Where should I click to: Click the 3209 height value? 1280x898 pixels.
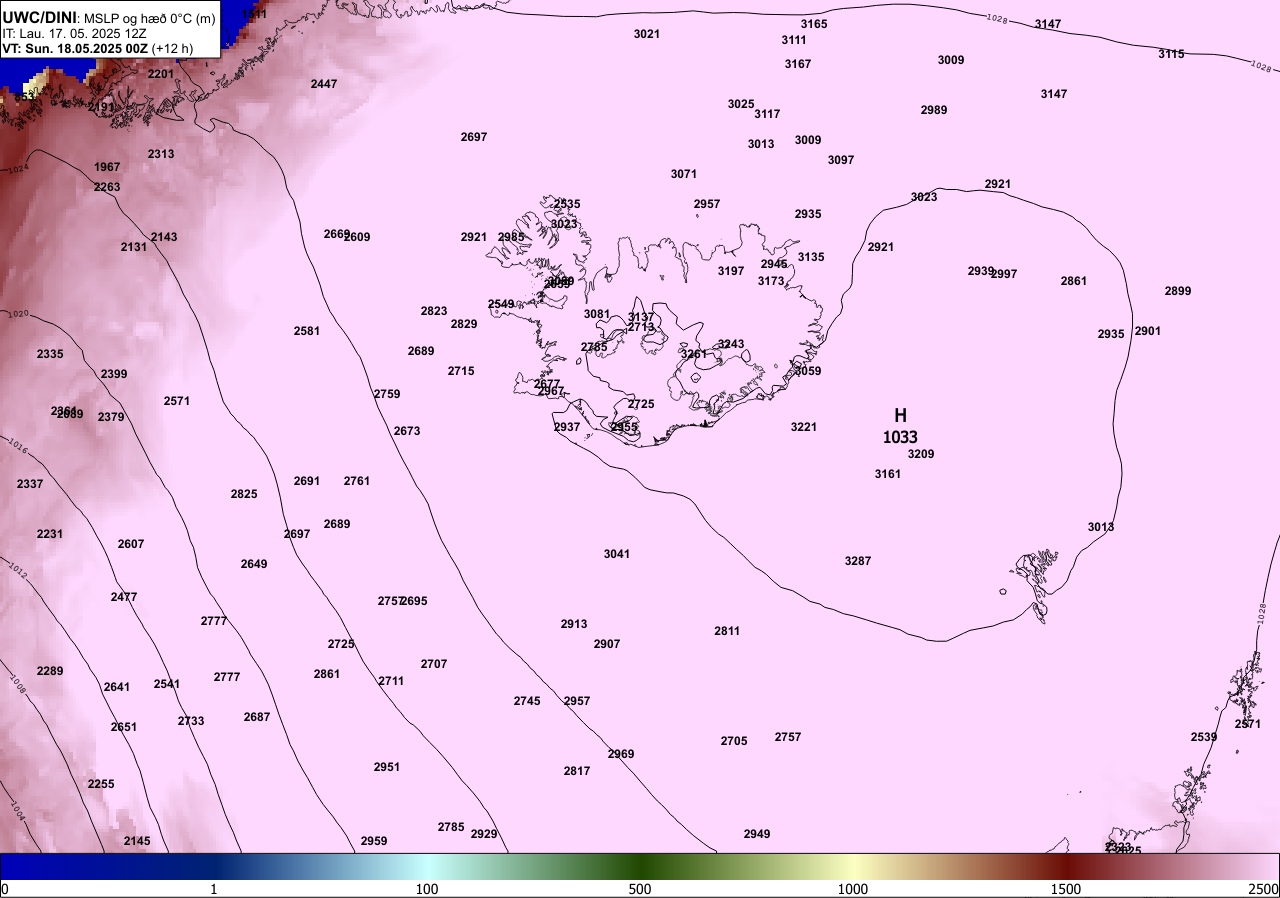[x=921, y=454]
